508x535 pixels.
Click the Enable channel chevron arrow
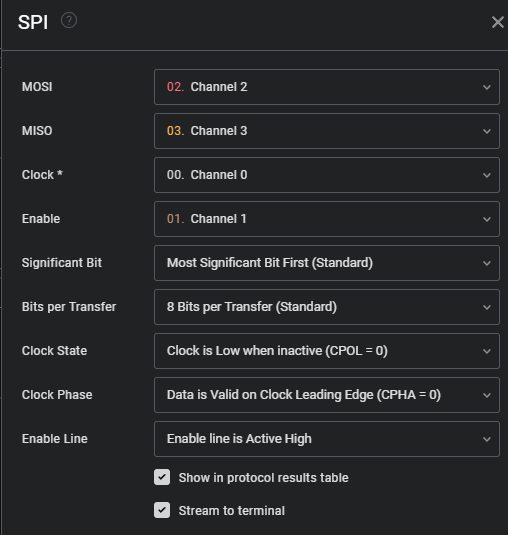487,219
